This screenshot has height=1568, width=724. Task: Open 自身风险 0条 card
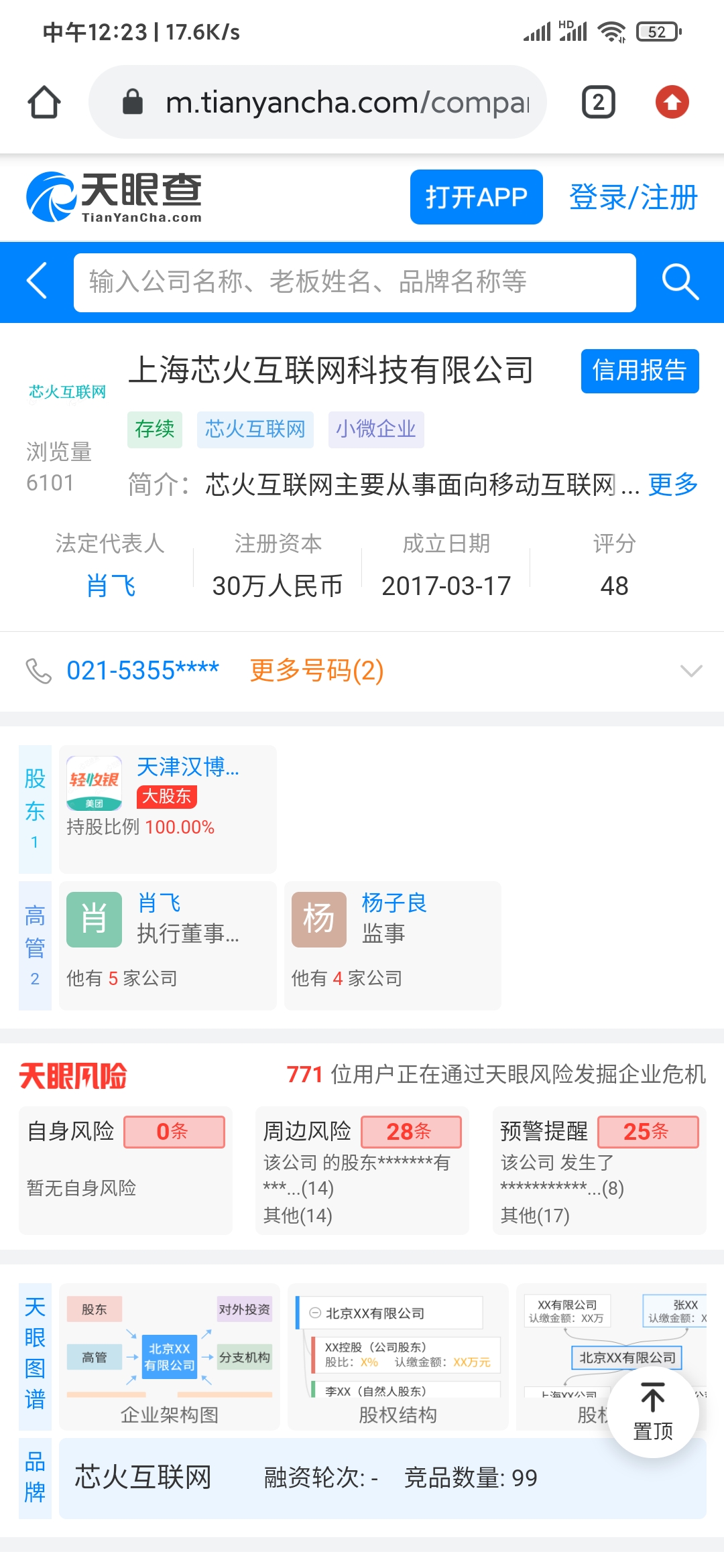pyautogui.click(x=125, y=1171)
